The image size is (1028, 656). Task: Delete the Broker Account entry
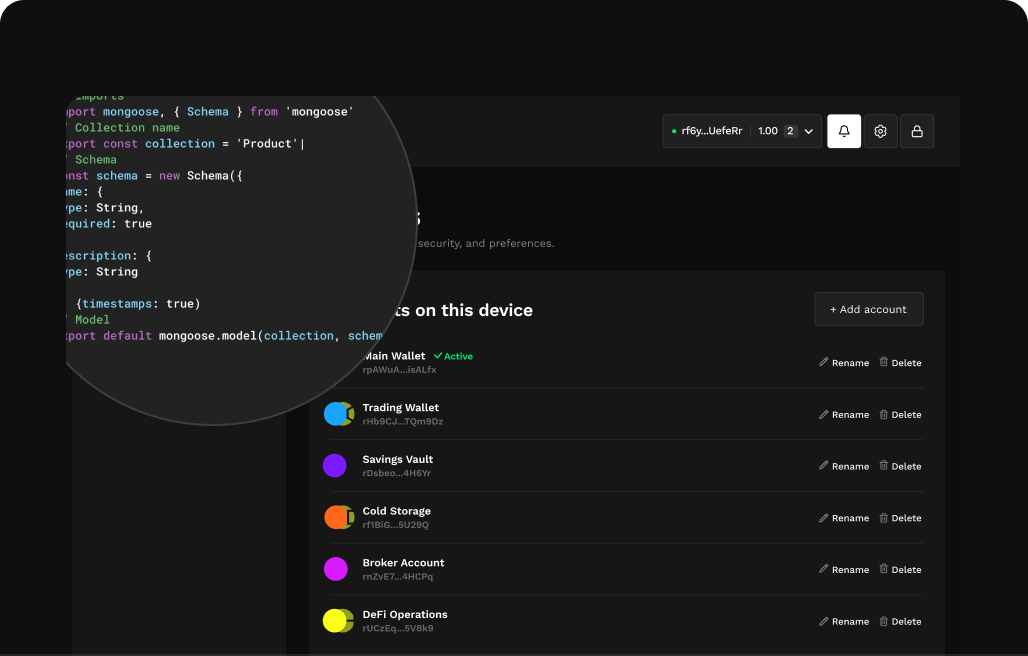pyautogui.click(x=900, y=569)
